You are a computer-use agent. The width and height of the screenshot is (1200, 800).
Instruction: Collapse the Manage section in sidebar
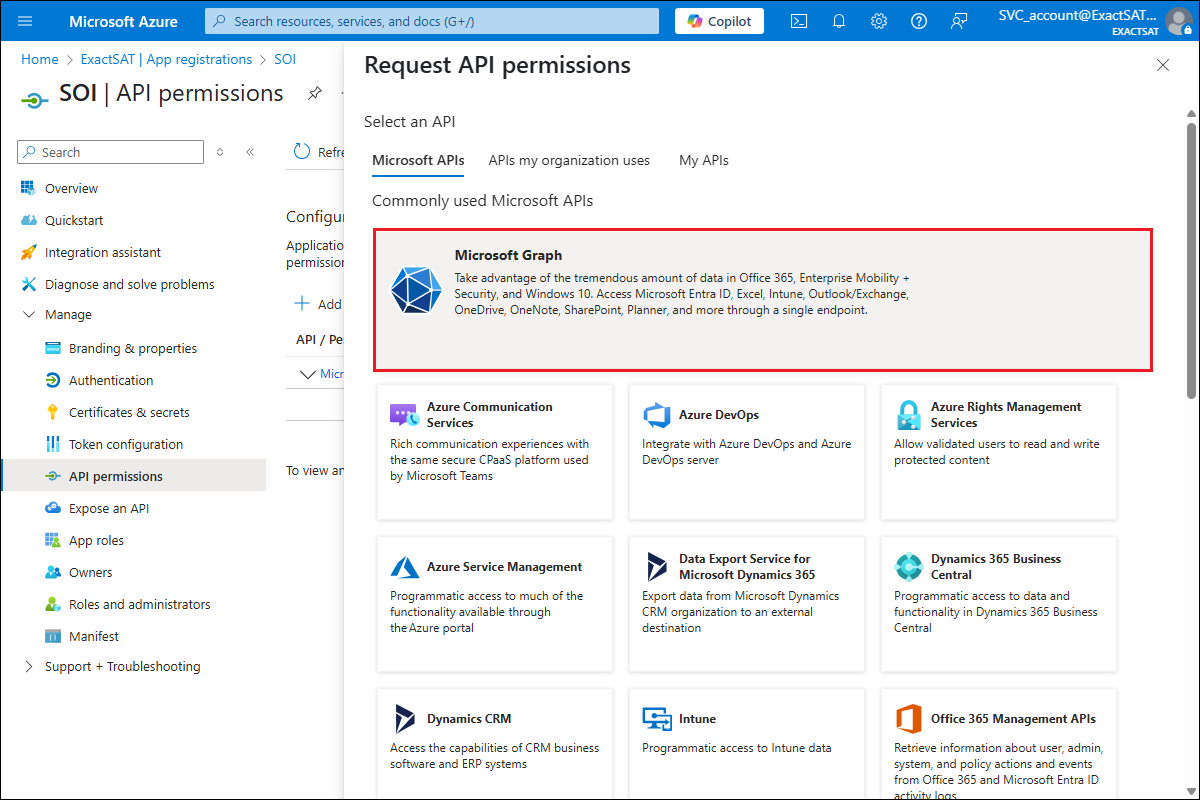[28, 315]
